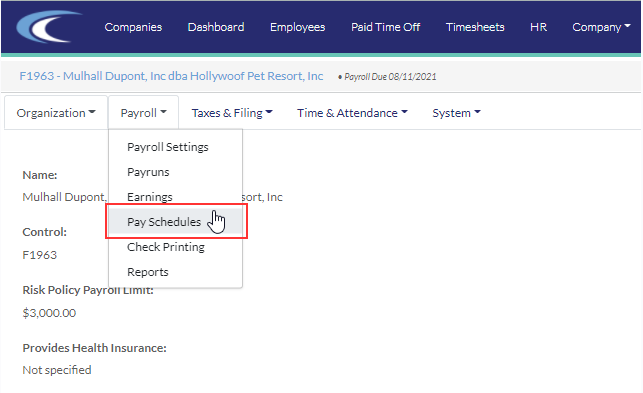Collapse the Payroll dropdown menu
The height and width of the screenshot is (393, 643).
[144, 113]
